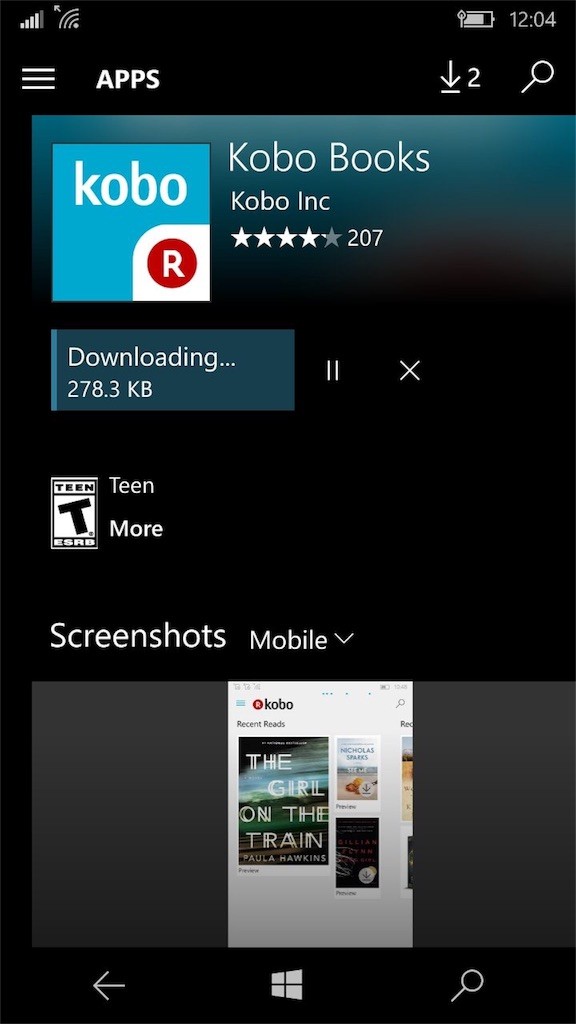
Task: Tap the bottom navigation bar search icon
Action: point(468,985)
